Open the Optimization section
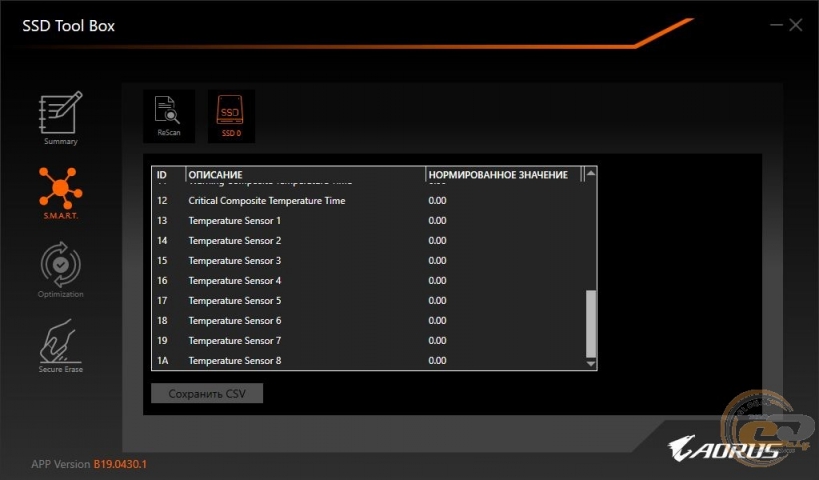 [61, 270]
